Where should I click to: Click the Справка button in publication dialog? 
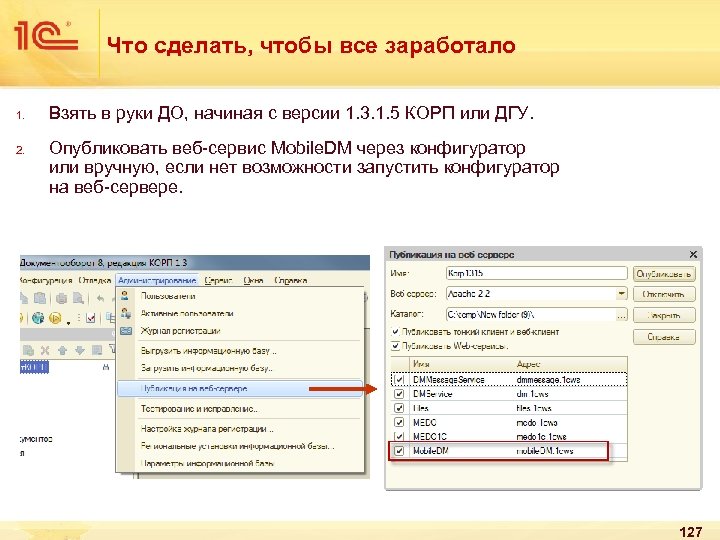click(x=664, y=337)
